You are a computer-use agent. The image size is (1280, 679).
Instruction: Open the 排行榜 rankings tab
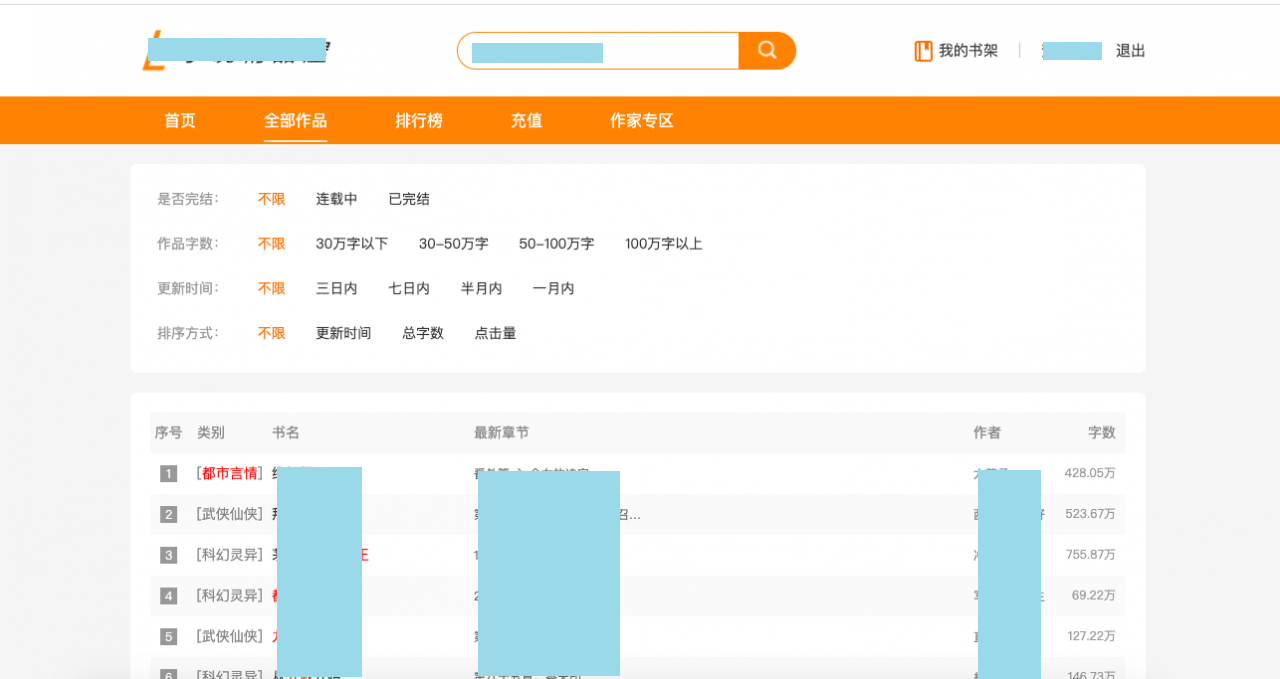418,121
